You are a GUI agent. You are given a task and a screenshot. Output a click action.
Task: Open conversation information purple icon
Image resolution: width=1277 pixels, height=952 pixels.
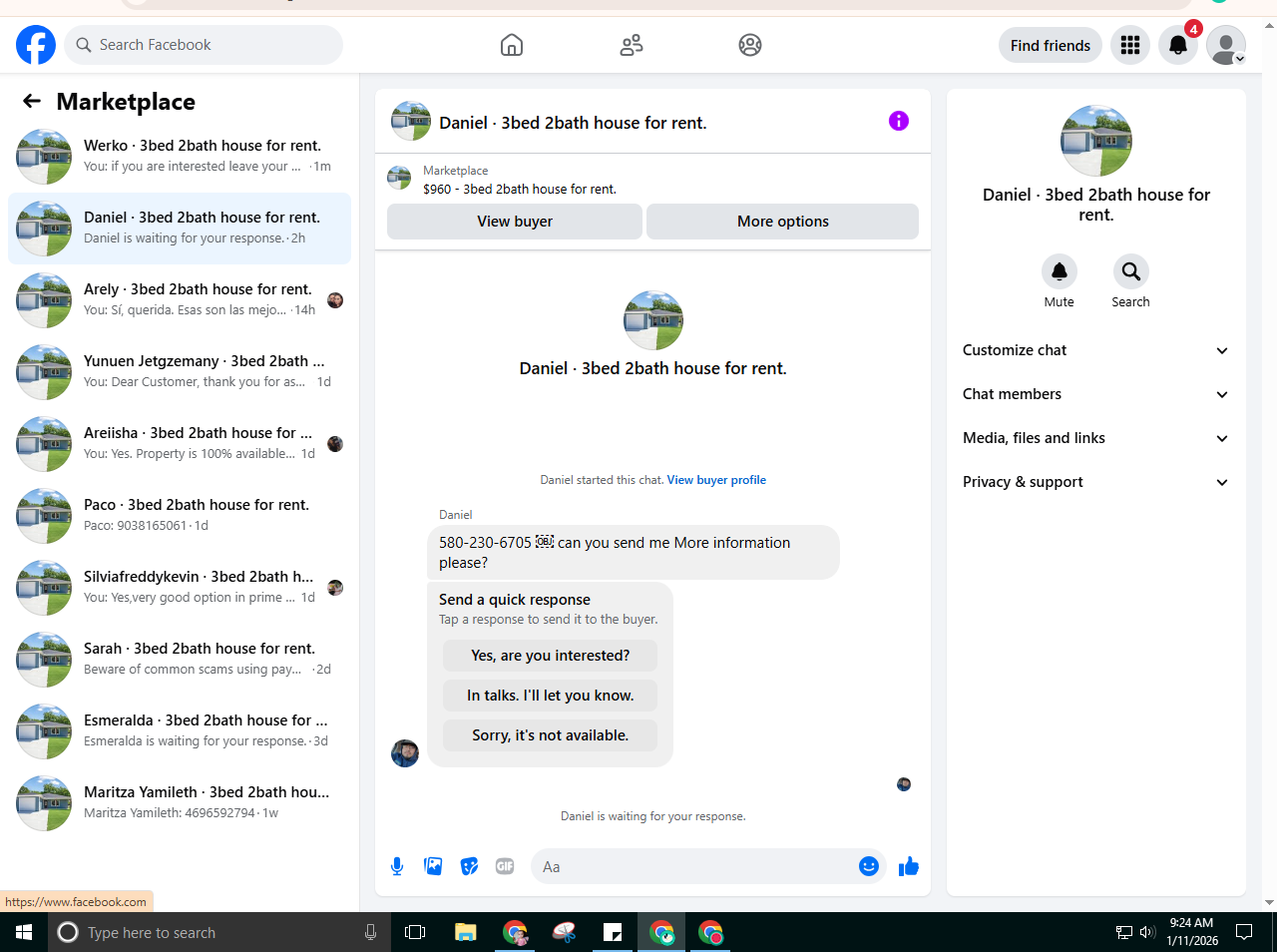tap(899, 121)
